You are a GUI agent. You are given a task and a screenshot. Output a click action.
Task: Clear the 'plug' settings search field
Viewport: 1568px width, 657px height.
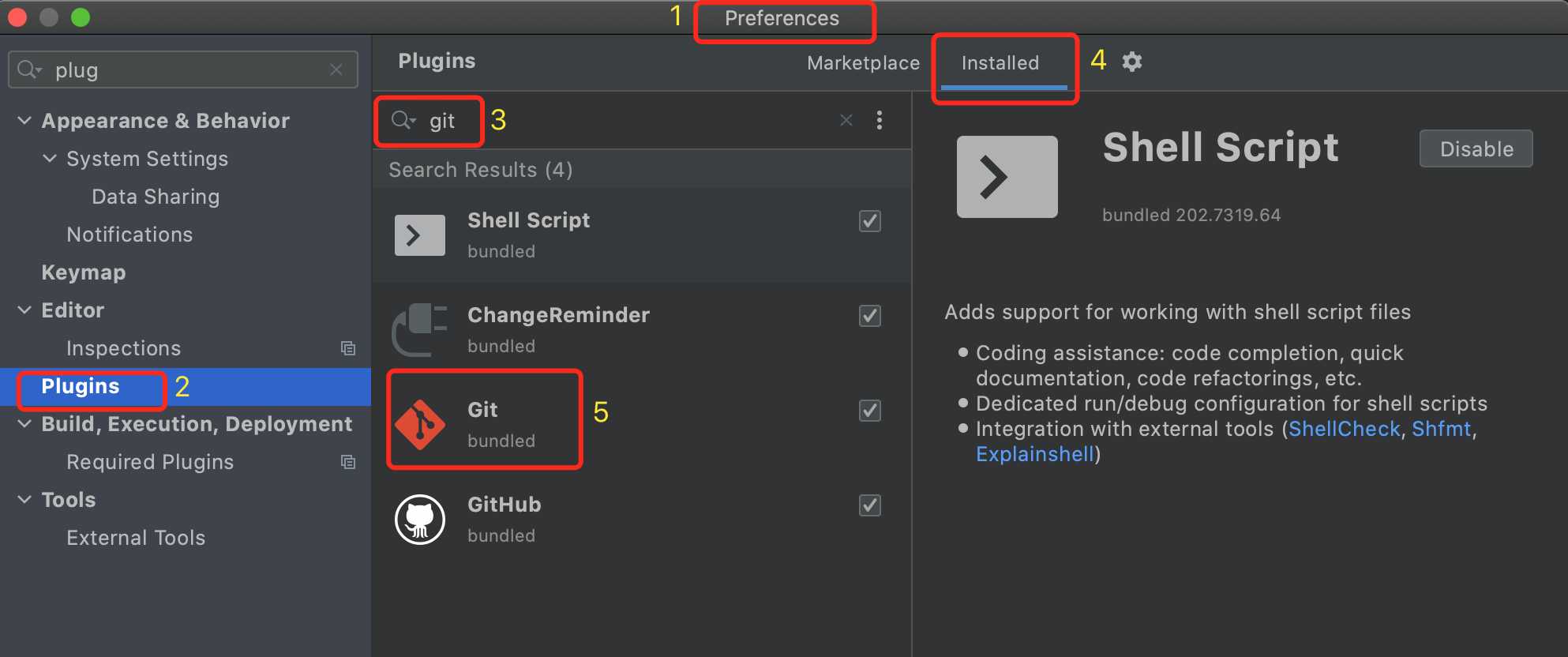coord(336,69)
